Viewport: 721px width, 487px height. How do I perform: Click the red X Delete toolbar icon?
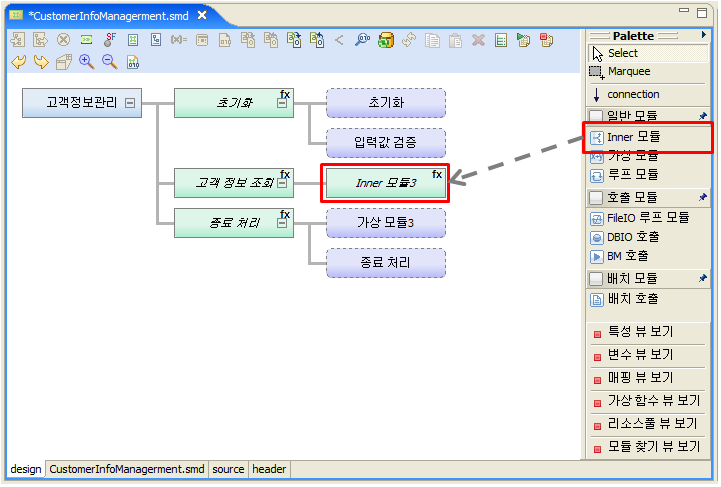point(478,40)
